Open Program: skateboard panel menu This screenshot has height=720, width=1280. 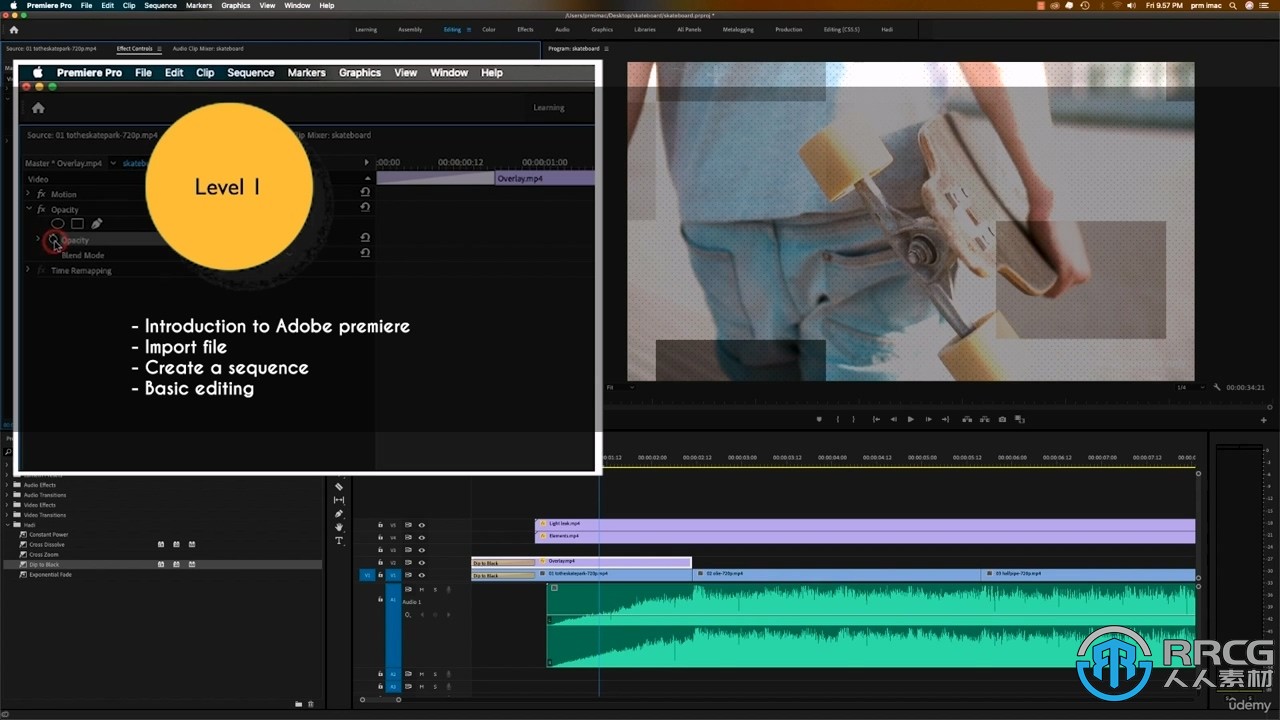click(607, 48)
